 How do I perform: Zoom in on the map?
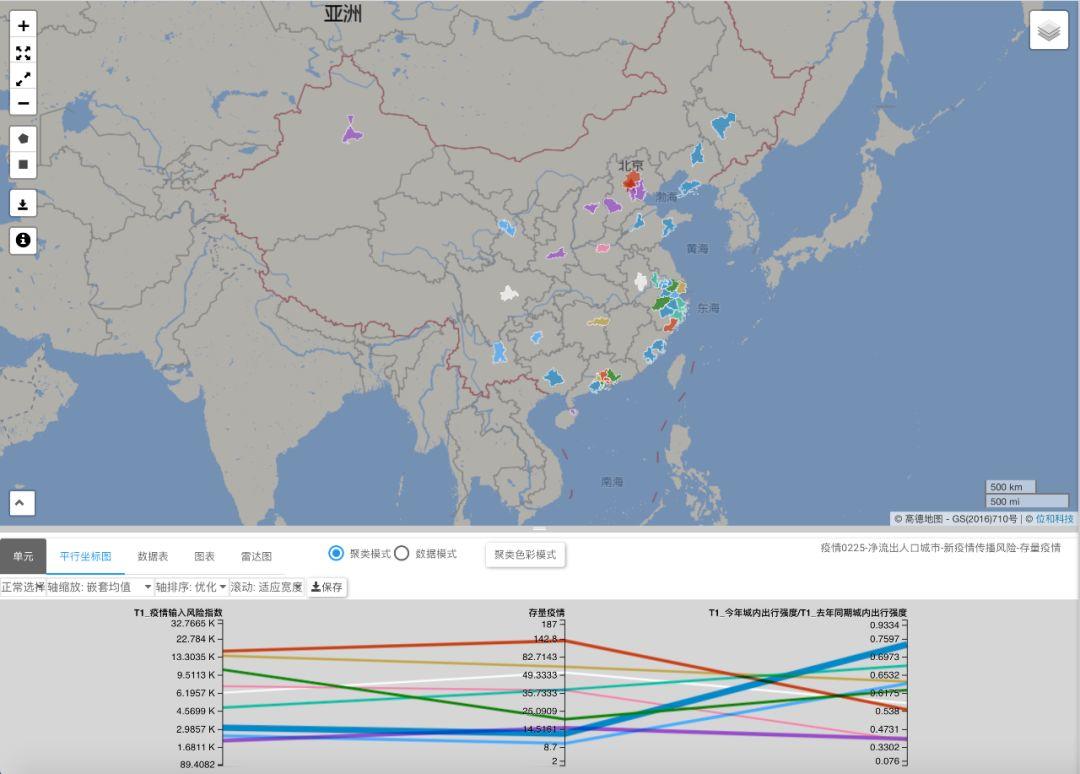23,26
